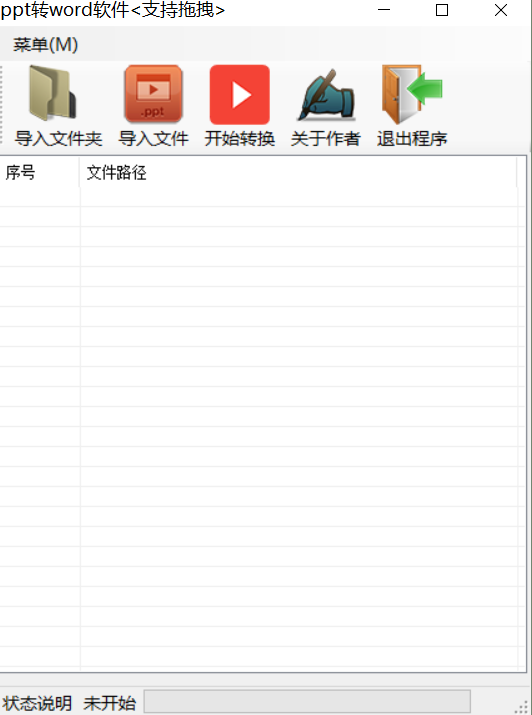This screenshot has height=715, width=532.
Task: Open the 菜单(M) menu
Action: click(46, 44)
